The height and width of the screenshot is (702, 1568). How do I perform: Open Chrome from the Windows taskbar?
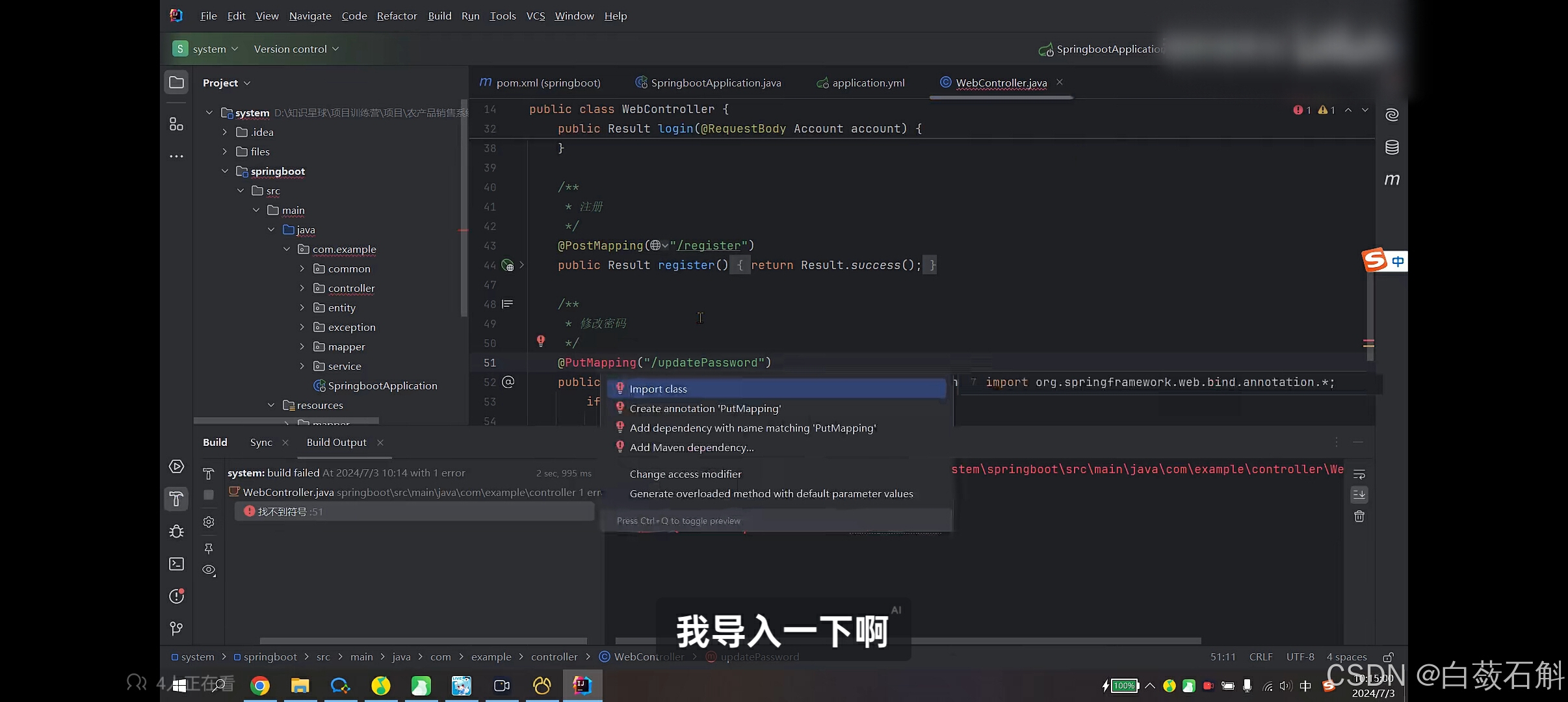[x=260, y=685]
